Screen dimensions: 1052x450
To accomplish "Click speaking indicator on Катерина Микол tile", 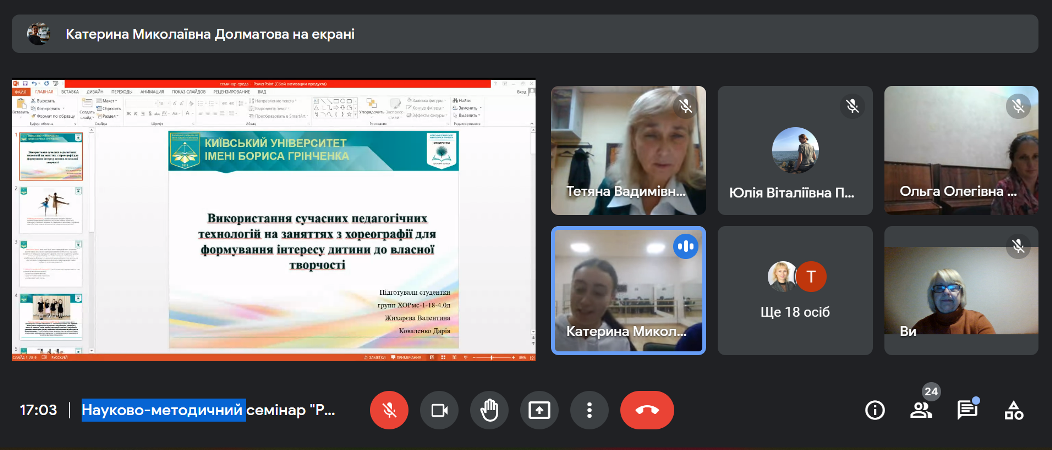I will tap(685, 246).
